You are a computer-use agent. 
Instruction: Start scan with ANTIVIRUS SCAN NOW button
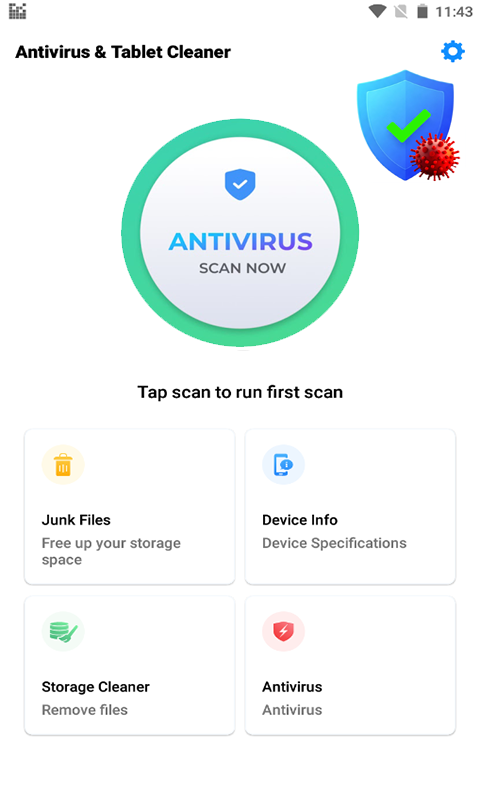[240, 233]
